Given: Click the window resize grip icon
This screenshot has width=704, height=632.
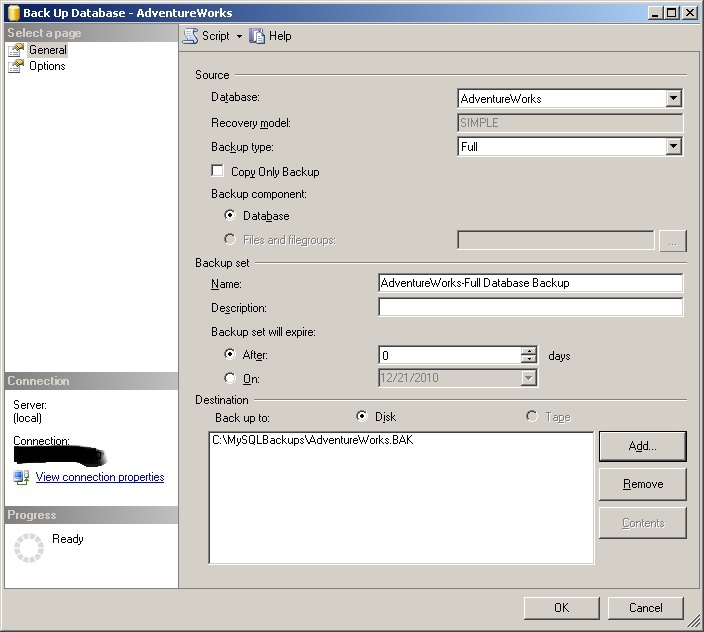Looking at the screenshot, I should pyautogui.click(x=695, y=622).
